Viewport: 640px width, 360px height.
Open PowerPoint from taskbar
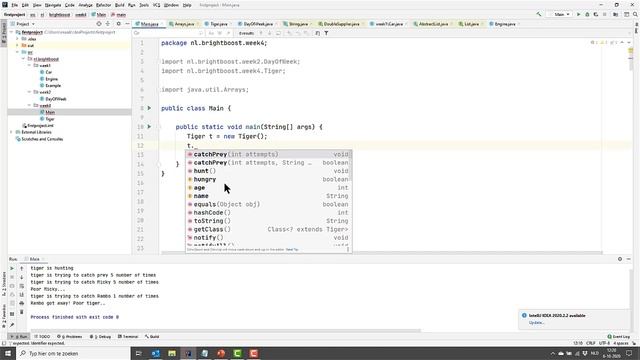pos(221,353)
